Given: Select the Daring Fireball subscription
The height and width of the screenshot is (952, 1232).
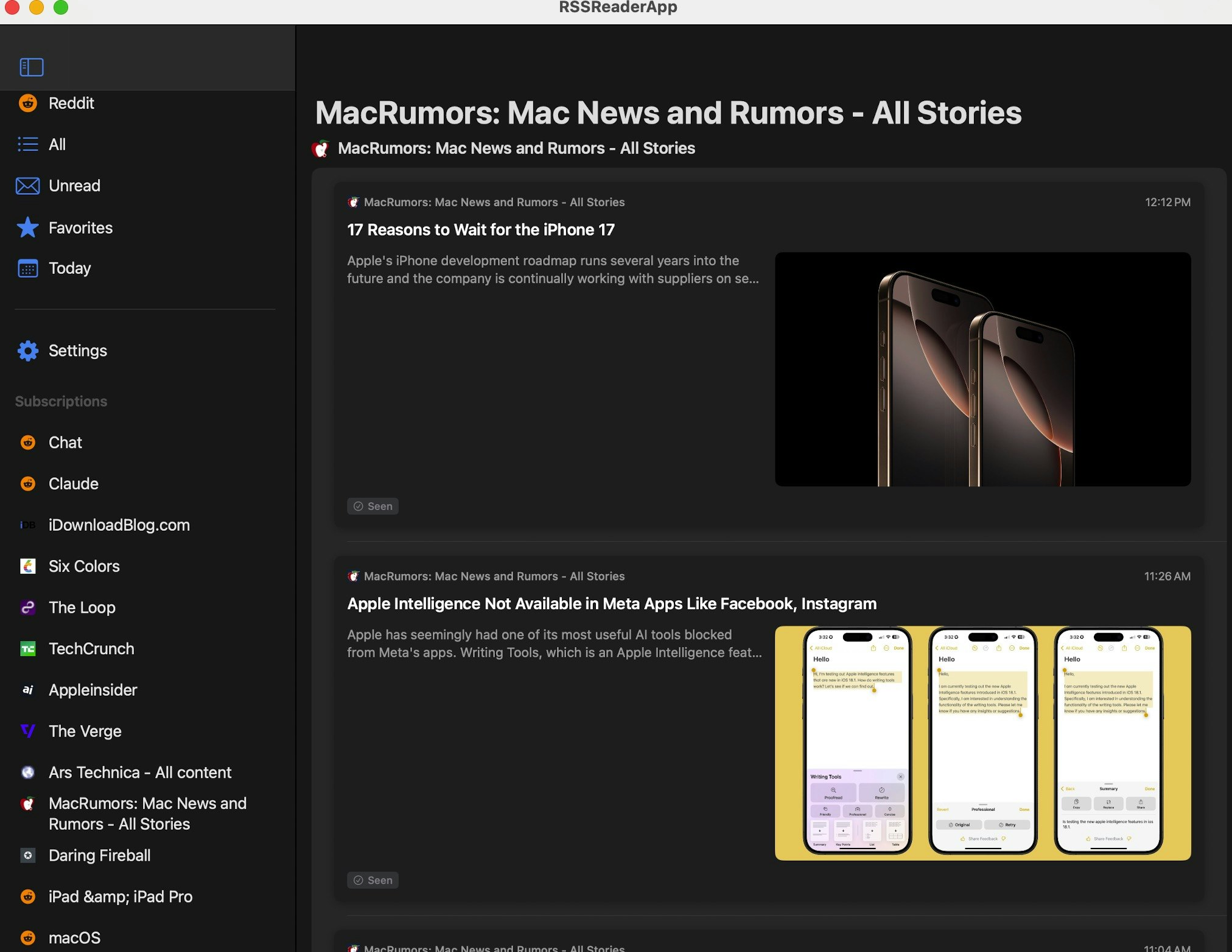Looking at the screenshot, I should point(99,855).
